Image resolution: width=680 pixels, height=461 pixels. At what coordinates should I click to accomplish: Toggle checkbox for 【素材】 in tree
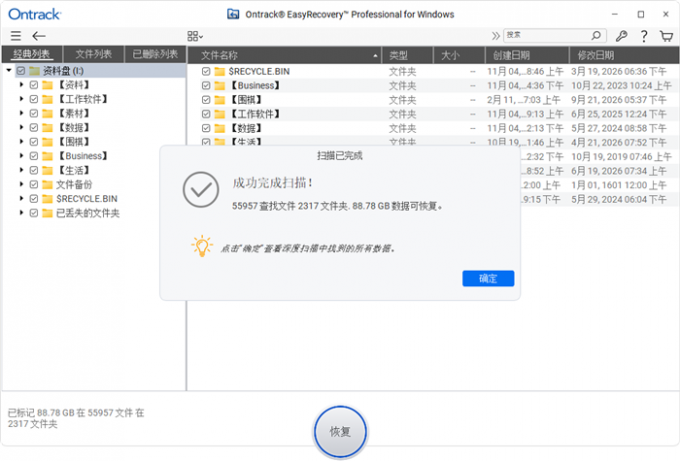[34, 114]
